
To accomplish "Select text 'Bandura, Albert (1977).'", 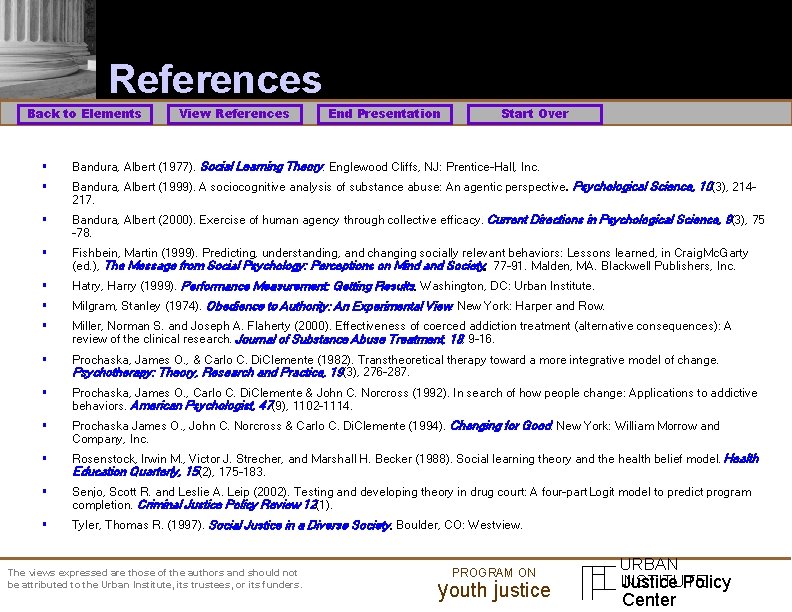I will pos(134,167).
